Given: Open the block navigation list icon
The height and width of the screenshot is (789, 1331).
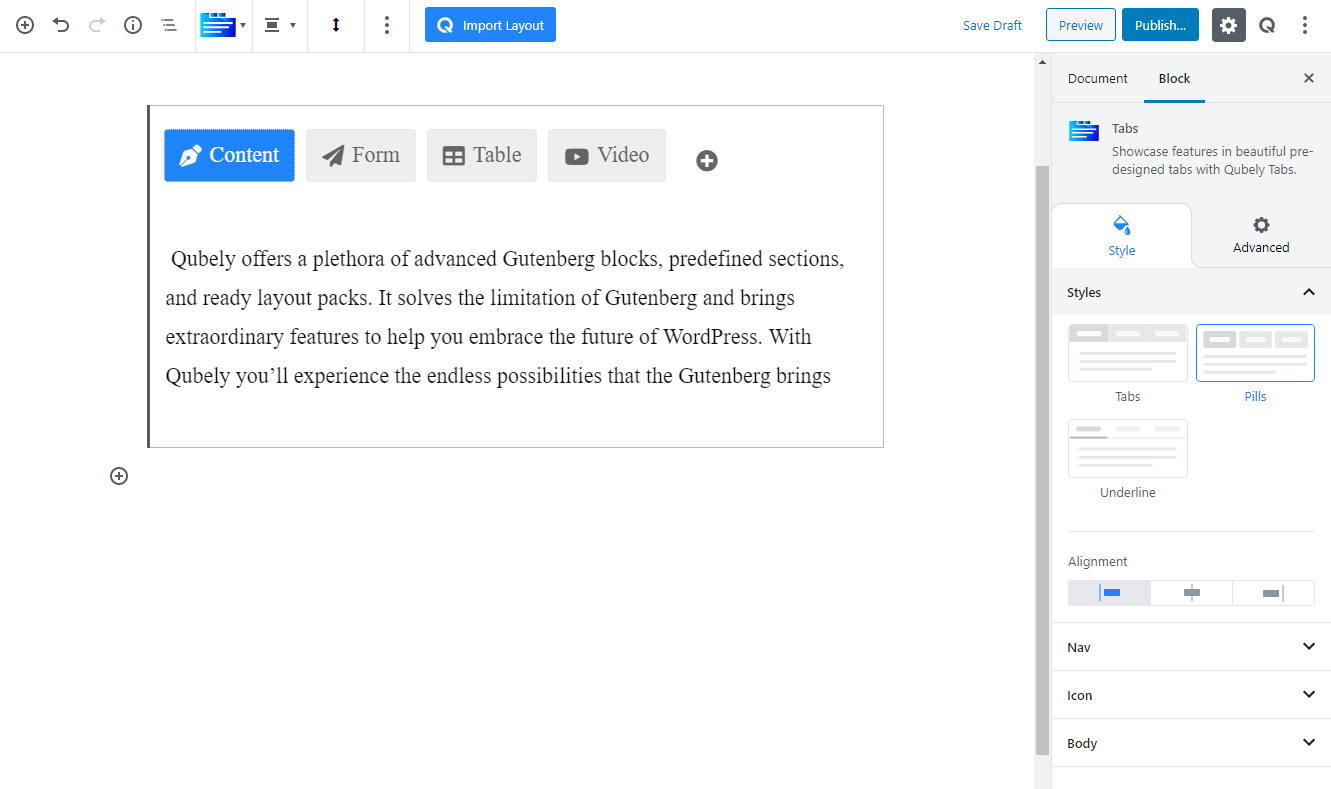Looking at the screenshot, I should (x=169, y=25).
